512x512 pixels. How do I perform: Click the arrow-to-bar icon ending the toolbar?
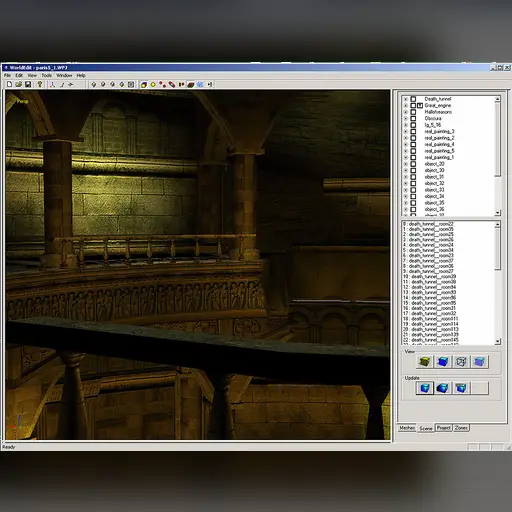pyautogui.click(x=210, y=85)
